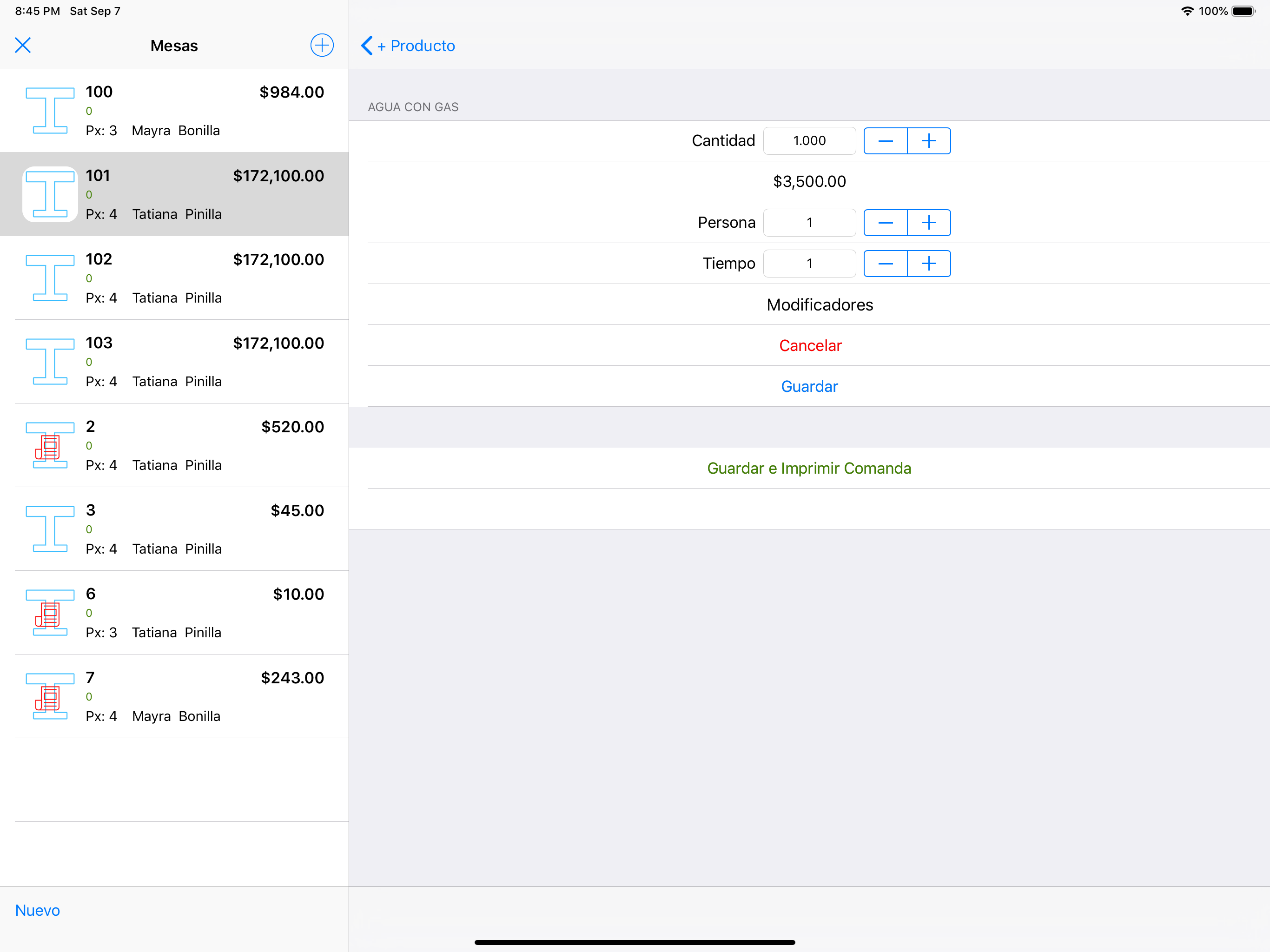Tap the Wi-Fi icon in status bar
Viewport: 1270px width, 952px height.
pyautogui.click(x=1187, y=12)
